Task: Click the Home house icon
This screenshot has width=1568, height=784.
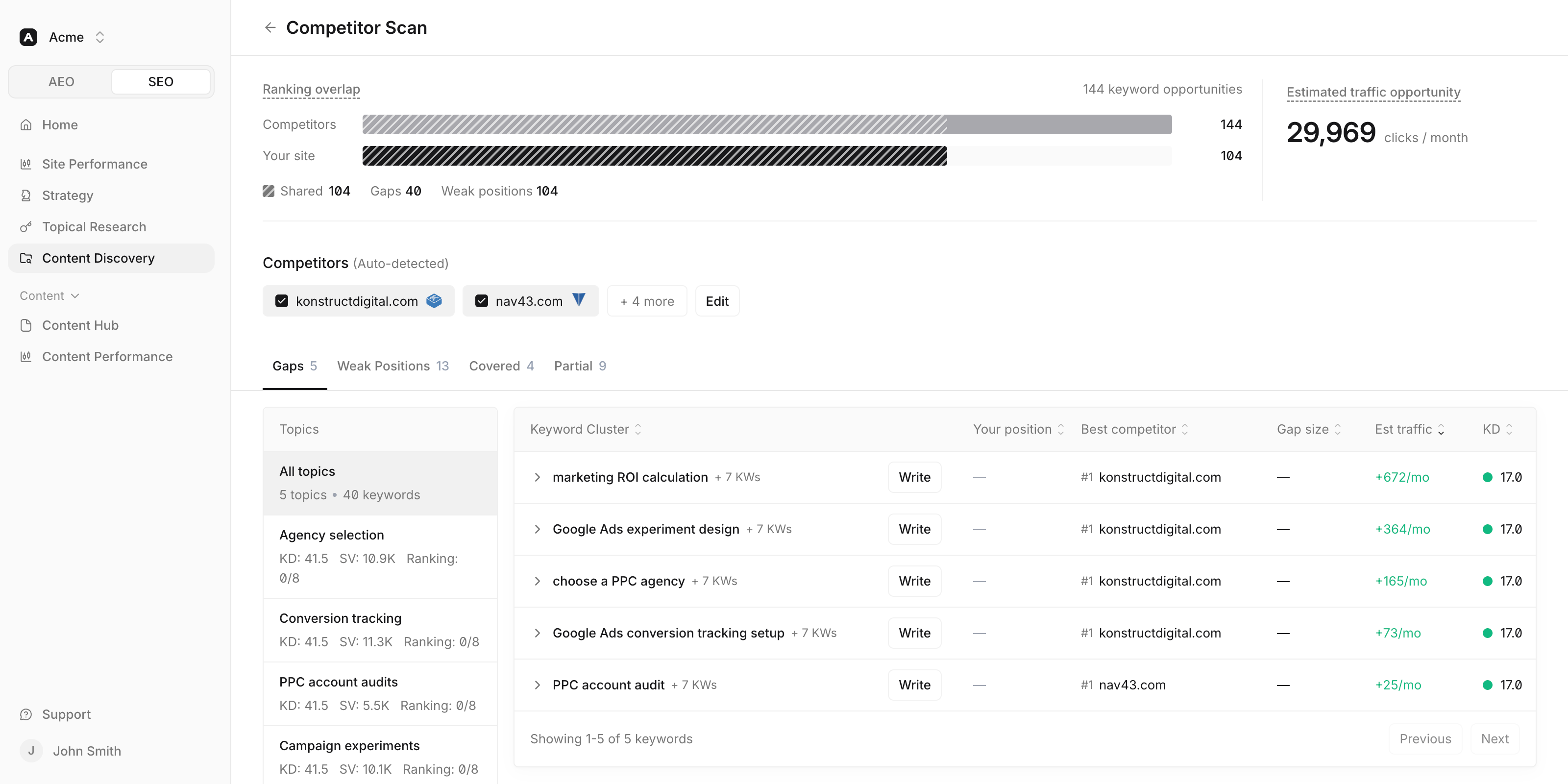Action: click(x=26, y=125)
